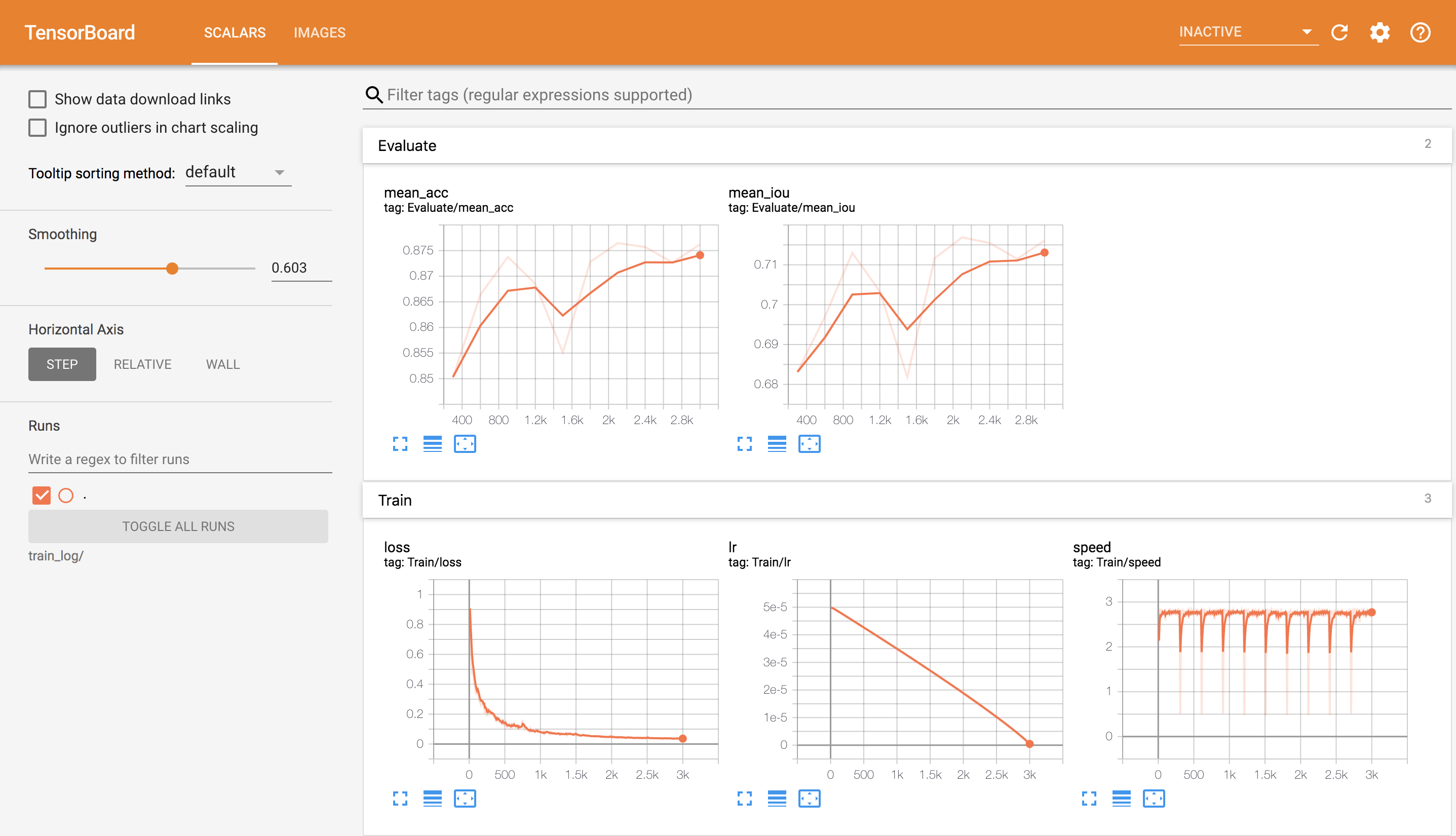Click the end point on the lr line
This screenshot has width=1456, height=836.
click(1029, 744)
